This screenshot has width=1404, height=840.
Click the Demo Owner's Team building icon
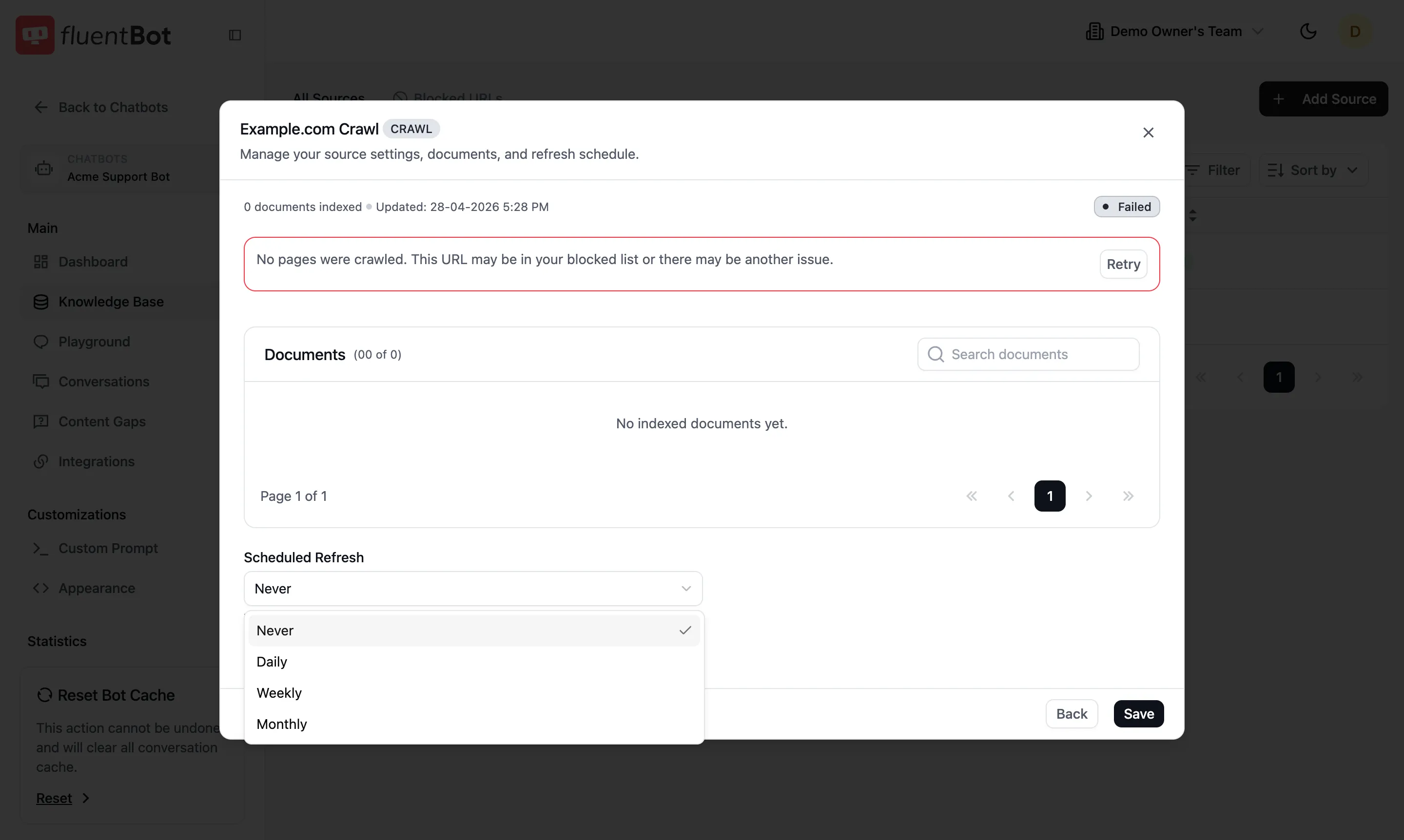pyautogui.click(x=1094, y=32)
